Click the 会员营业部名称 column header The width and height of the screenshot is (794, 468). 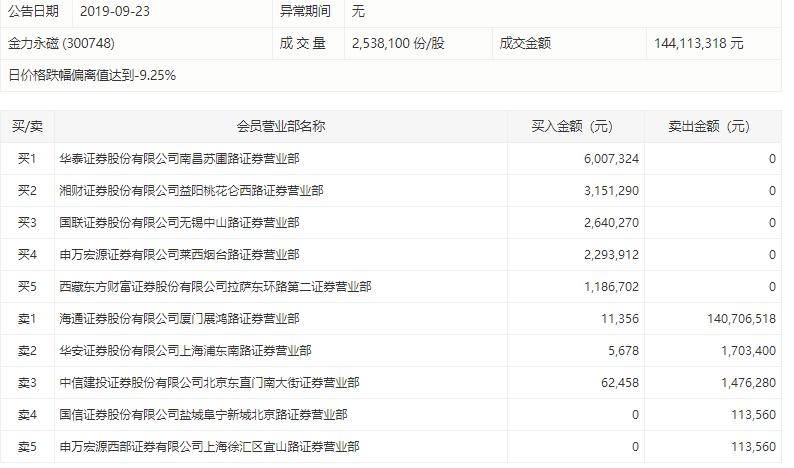[281, 127]
